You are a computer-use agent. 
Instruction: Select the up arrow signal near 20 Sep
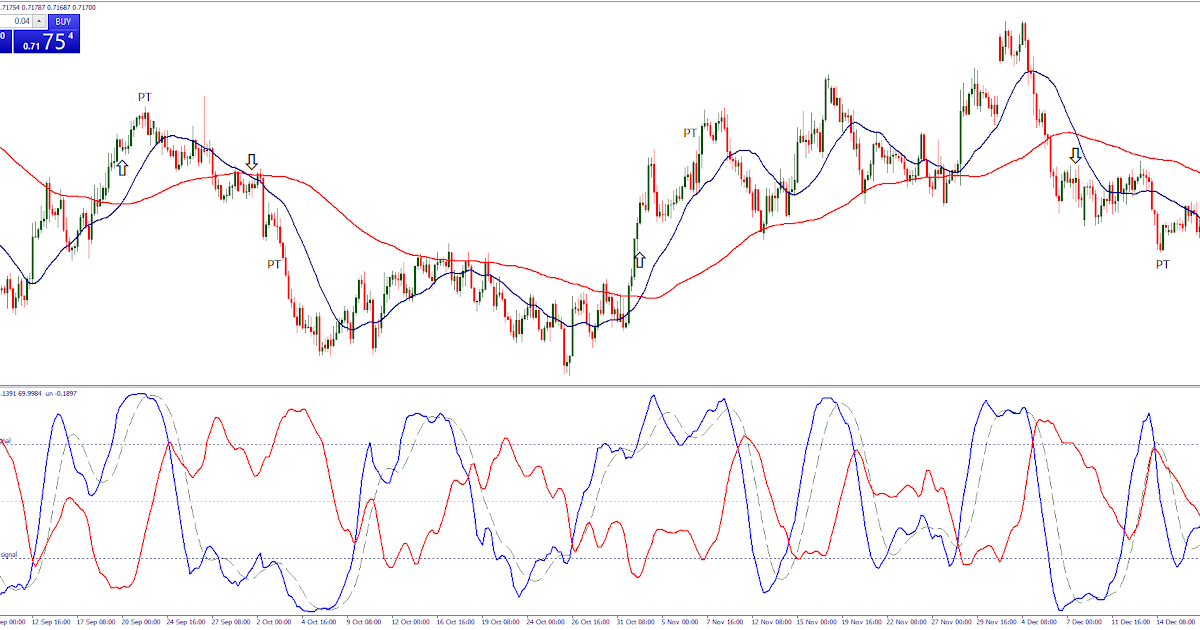(122, 167)
